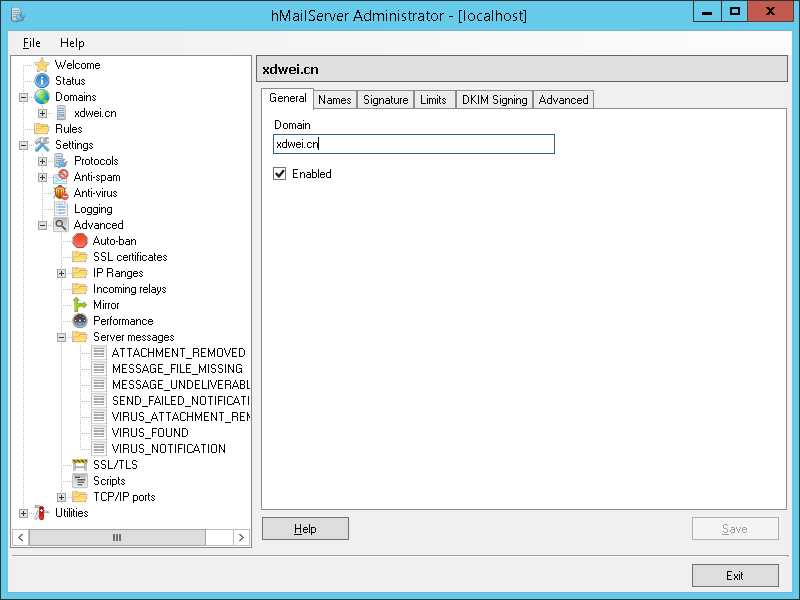The height and width of the screenshot is (600, 800).
Task: Click the ATTACHMENT_REMOVED message icon
Action: (x=99, y=353)
